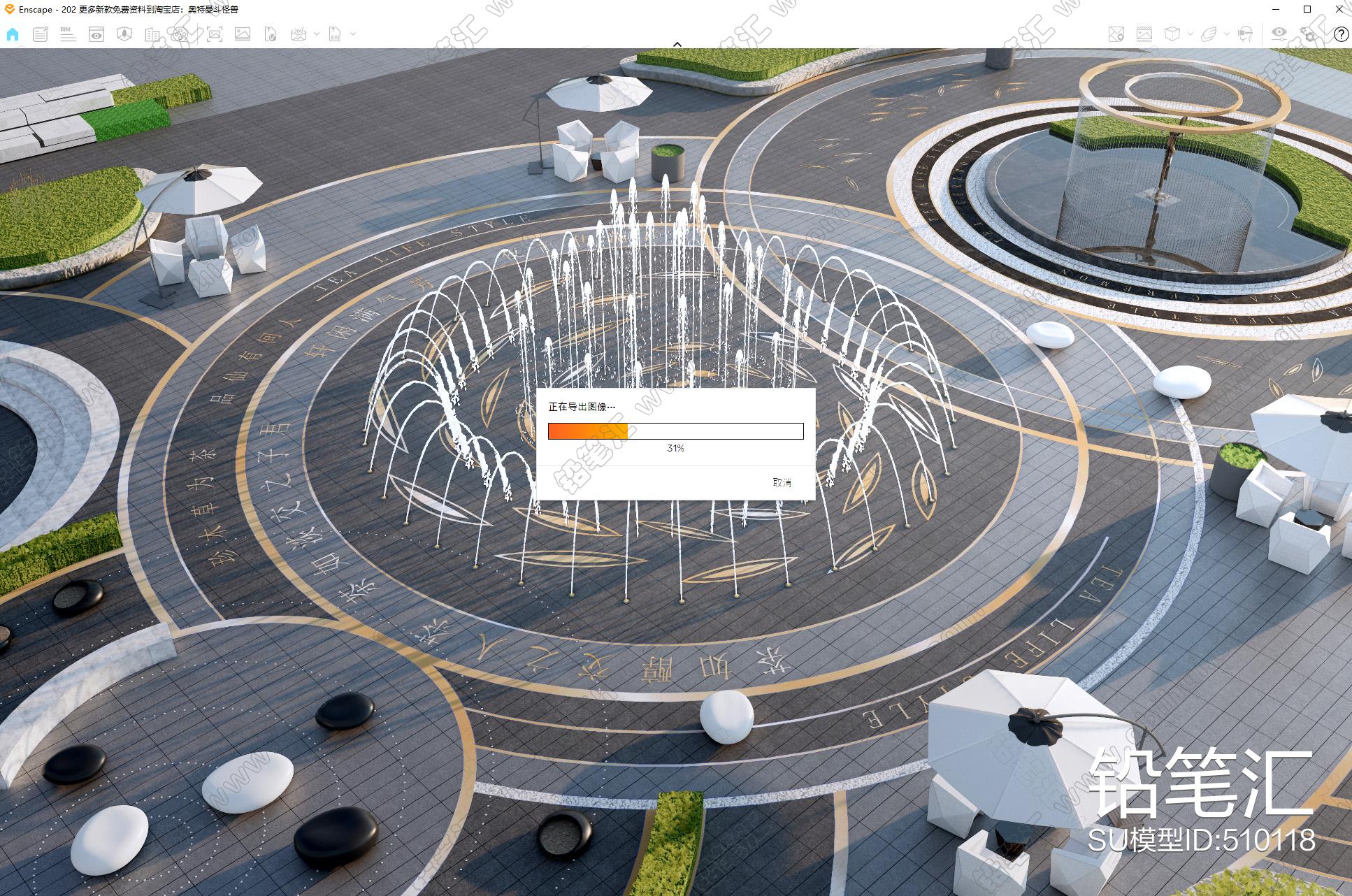Click the 360 panorama export icon
The image size is (1352, 896).
(299, 34)
